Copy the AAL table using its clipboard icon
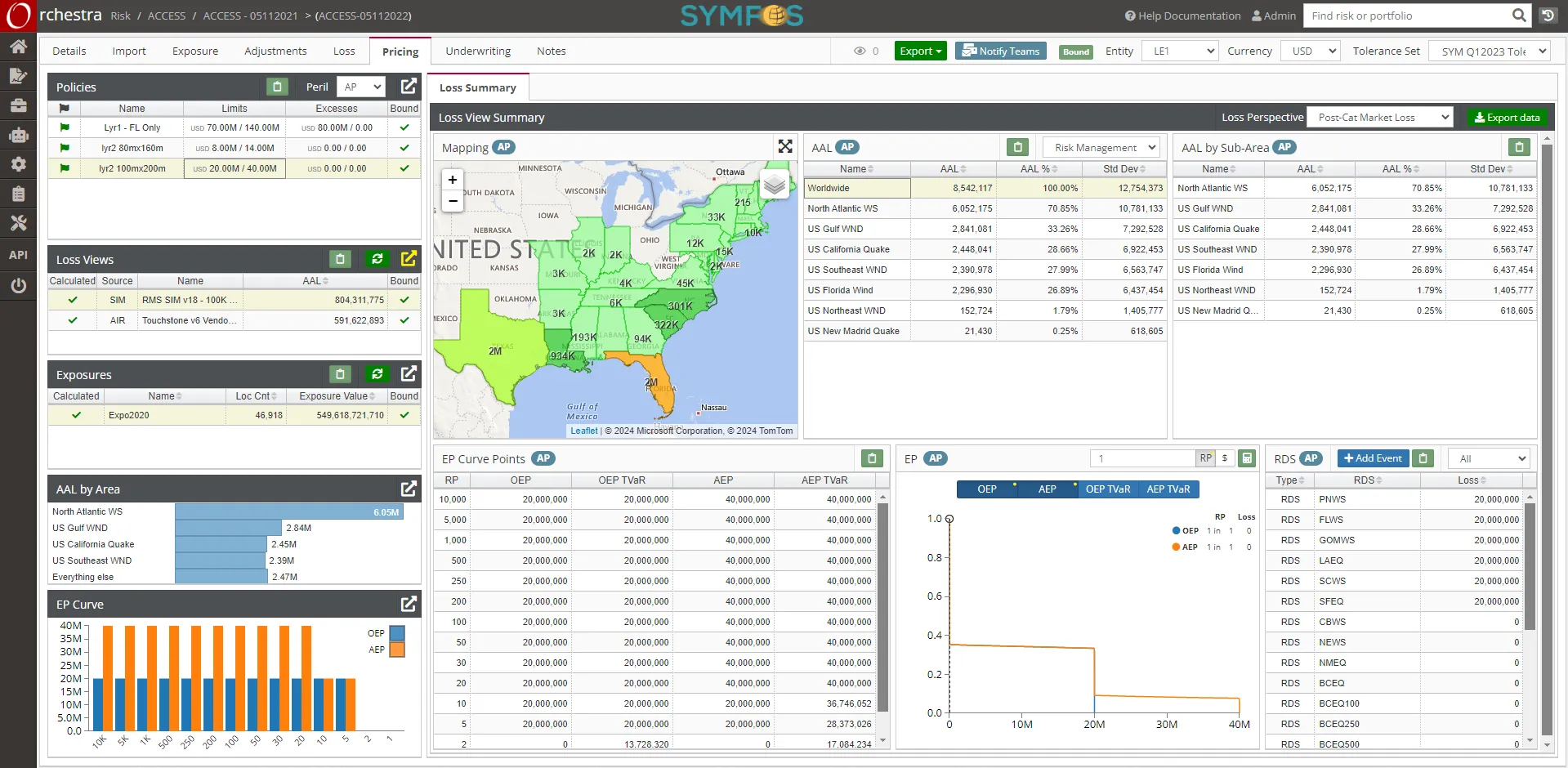The width and height of the screenshot is (1568, 768). coord(1017,147)
